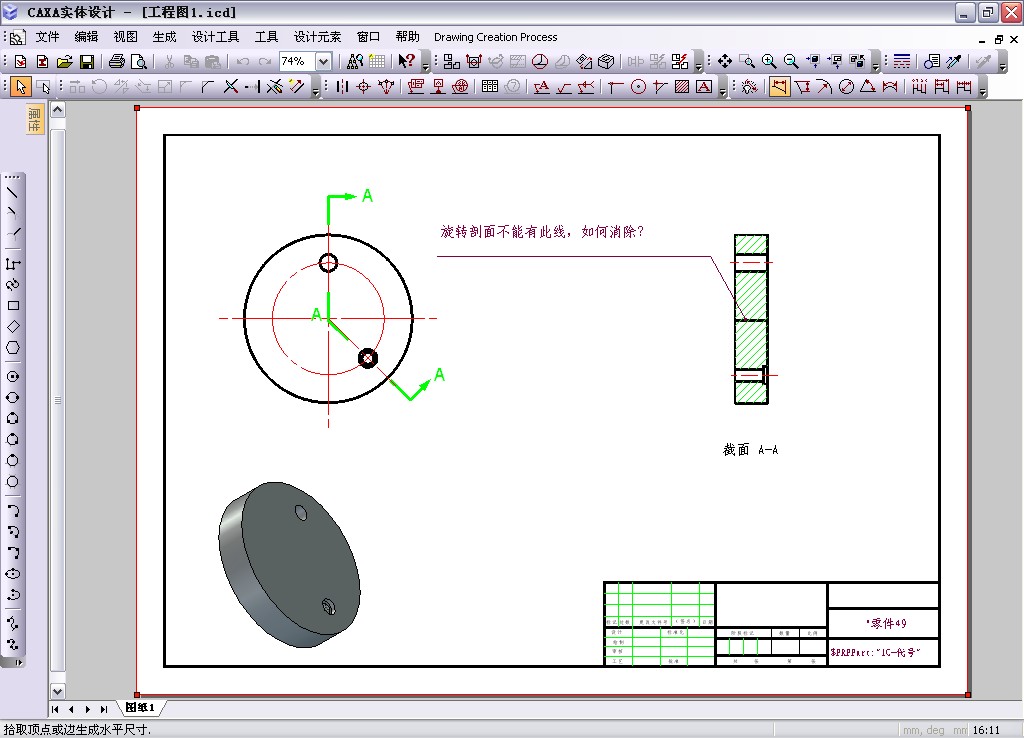Select the polyline tool in left toolbar
Screen dimensions: 1024x738
pos(12,264)
